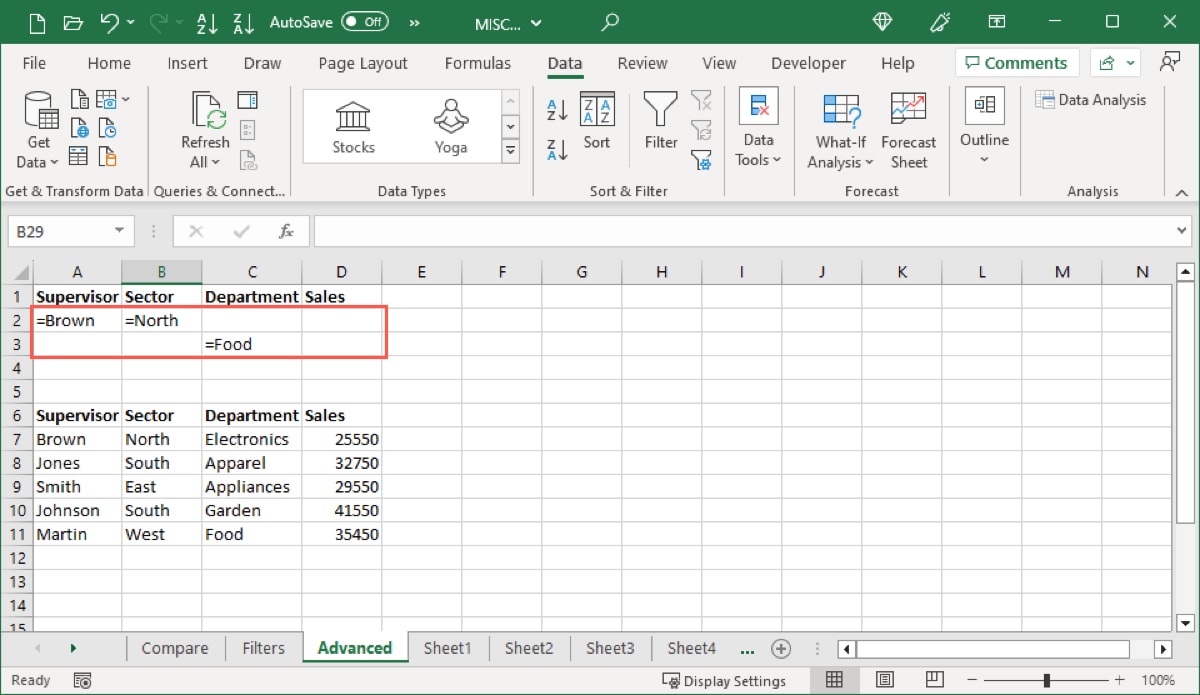Open the Sheet2 worksheet tab
The width and height of the screenshot is (1200, 695).
pos(529,648)
